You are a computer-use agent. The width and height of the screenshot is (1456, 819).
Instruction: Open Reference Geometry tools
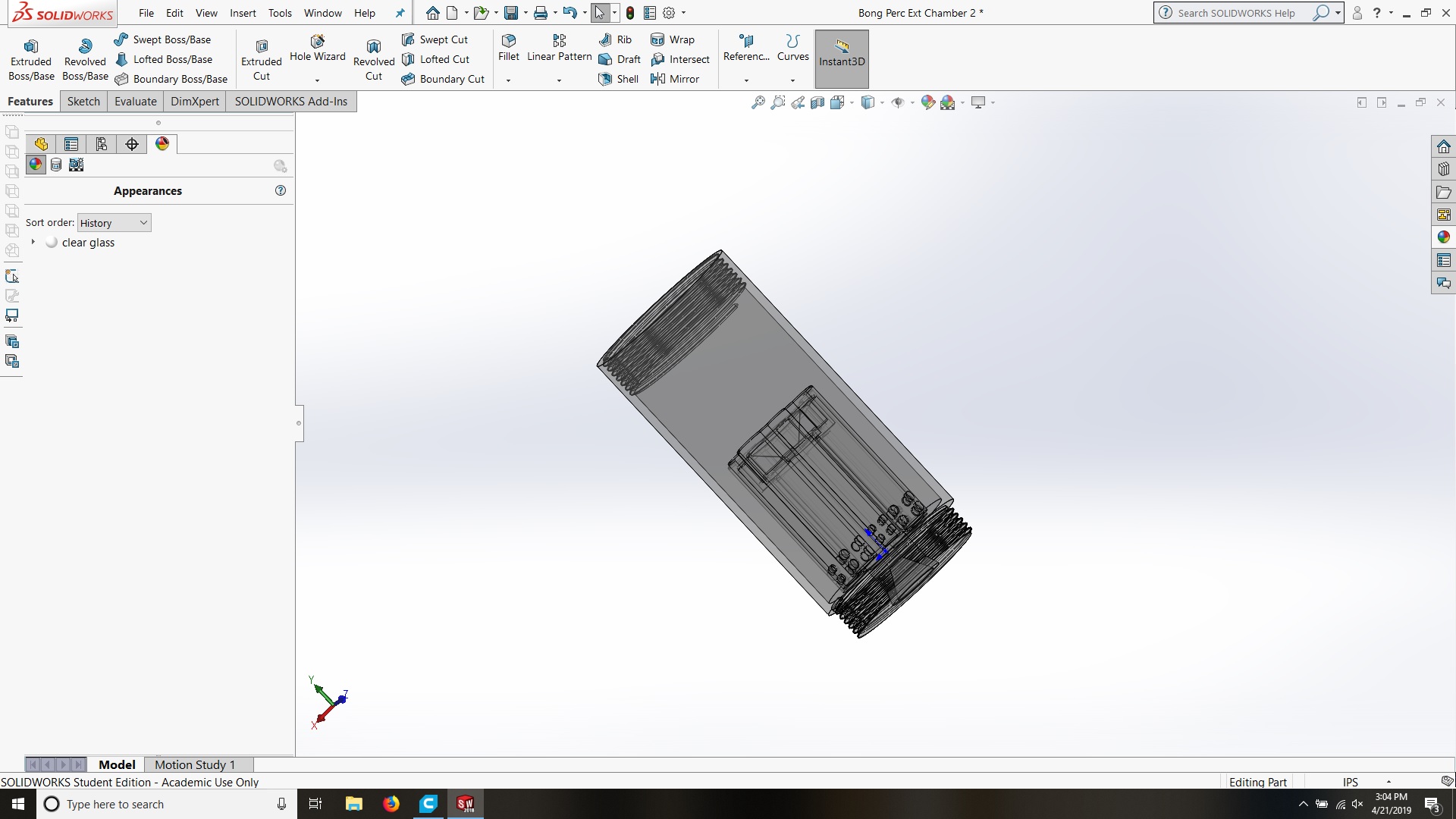tap(746, 48)
